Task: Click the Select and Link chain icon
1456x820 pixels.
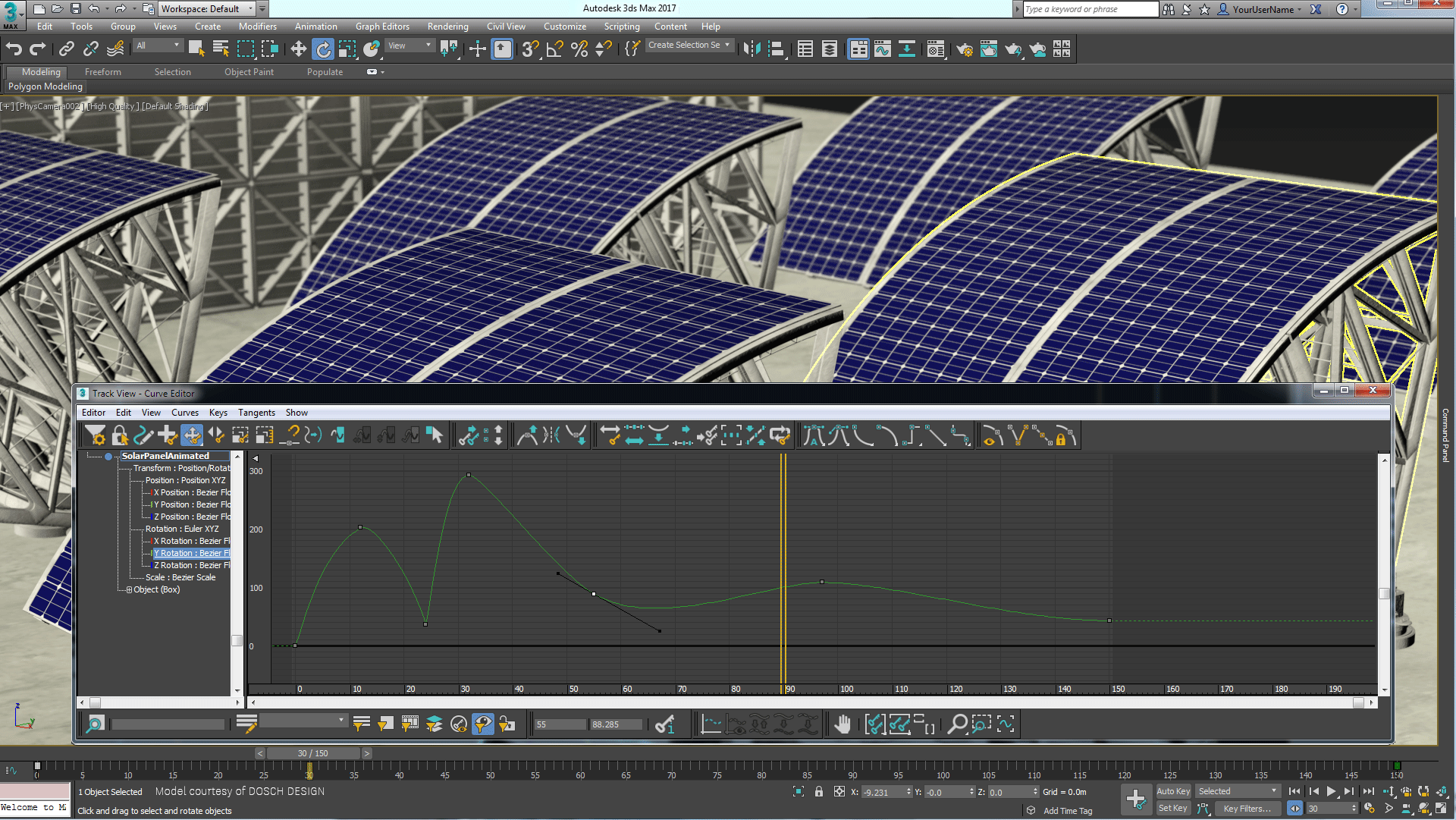Action: pos(67,49)
